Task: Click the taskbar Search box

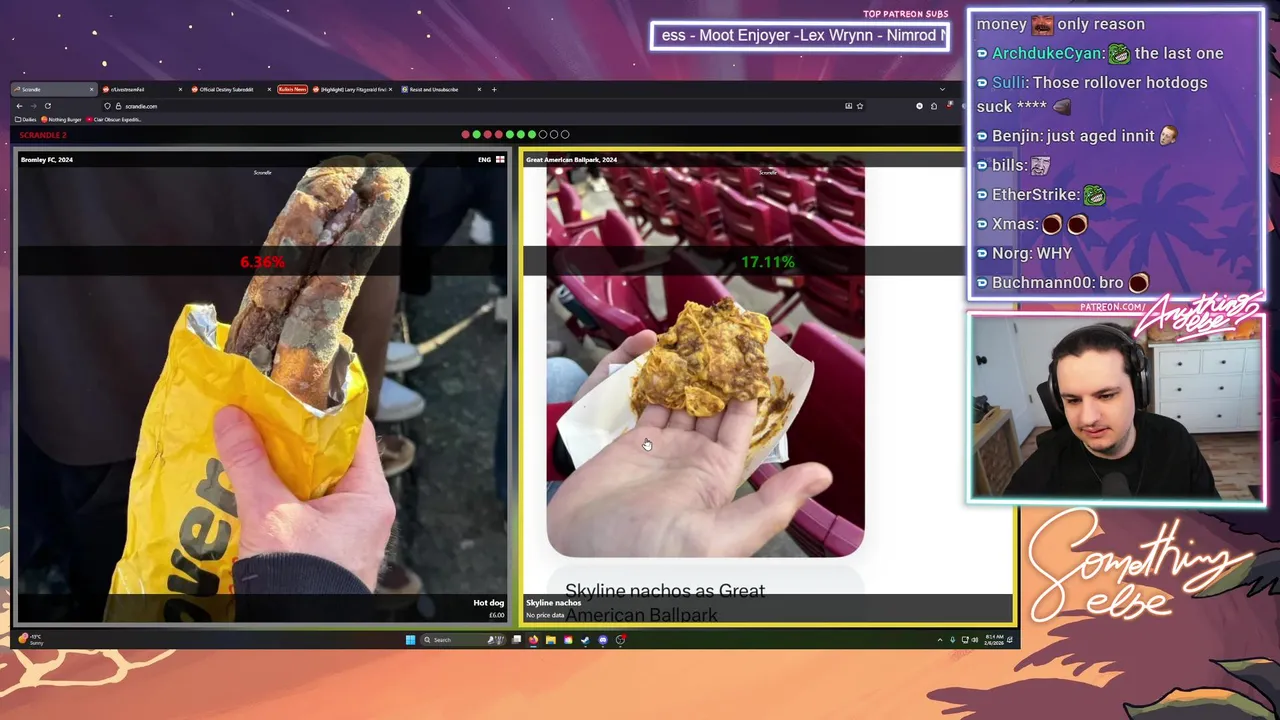Action: pyautogui.click(x=464, y=639)
